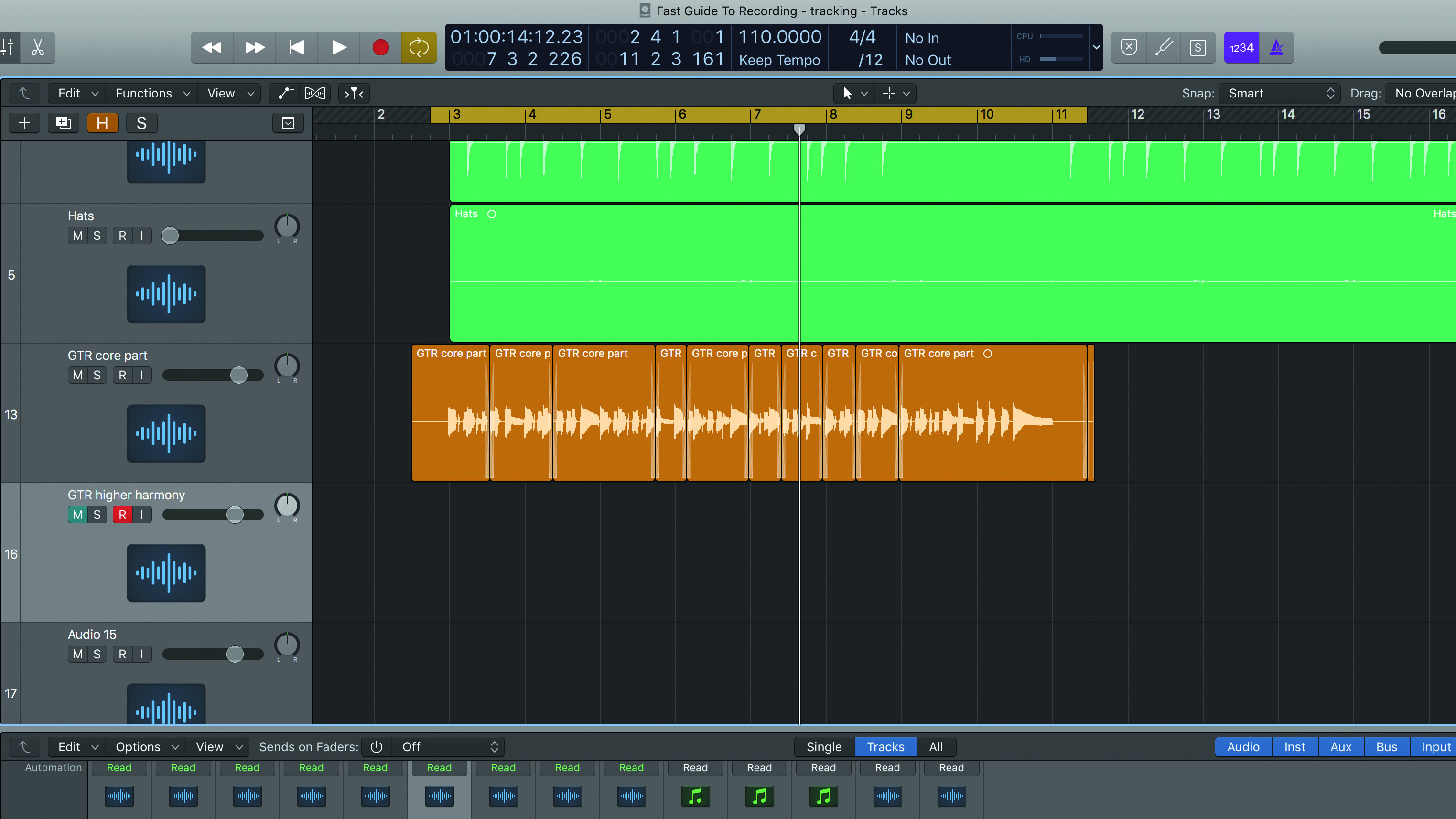Enable Record arm on Audio 15 track
This screenshot has height=819, width=1456.
coord(122,653)
